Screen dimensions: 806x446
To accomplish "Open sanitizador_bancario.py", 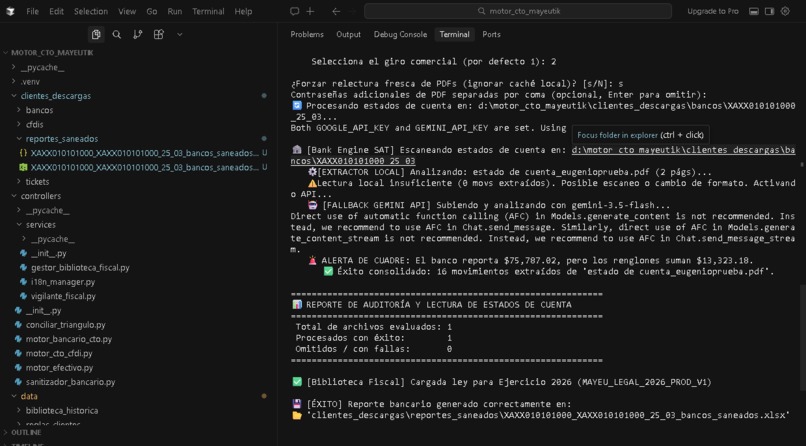I will click(x=70, y=382).
